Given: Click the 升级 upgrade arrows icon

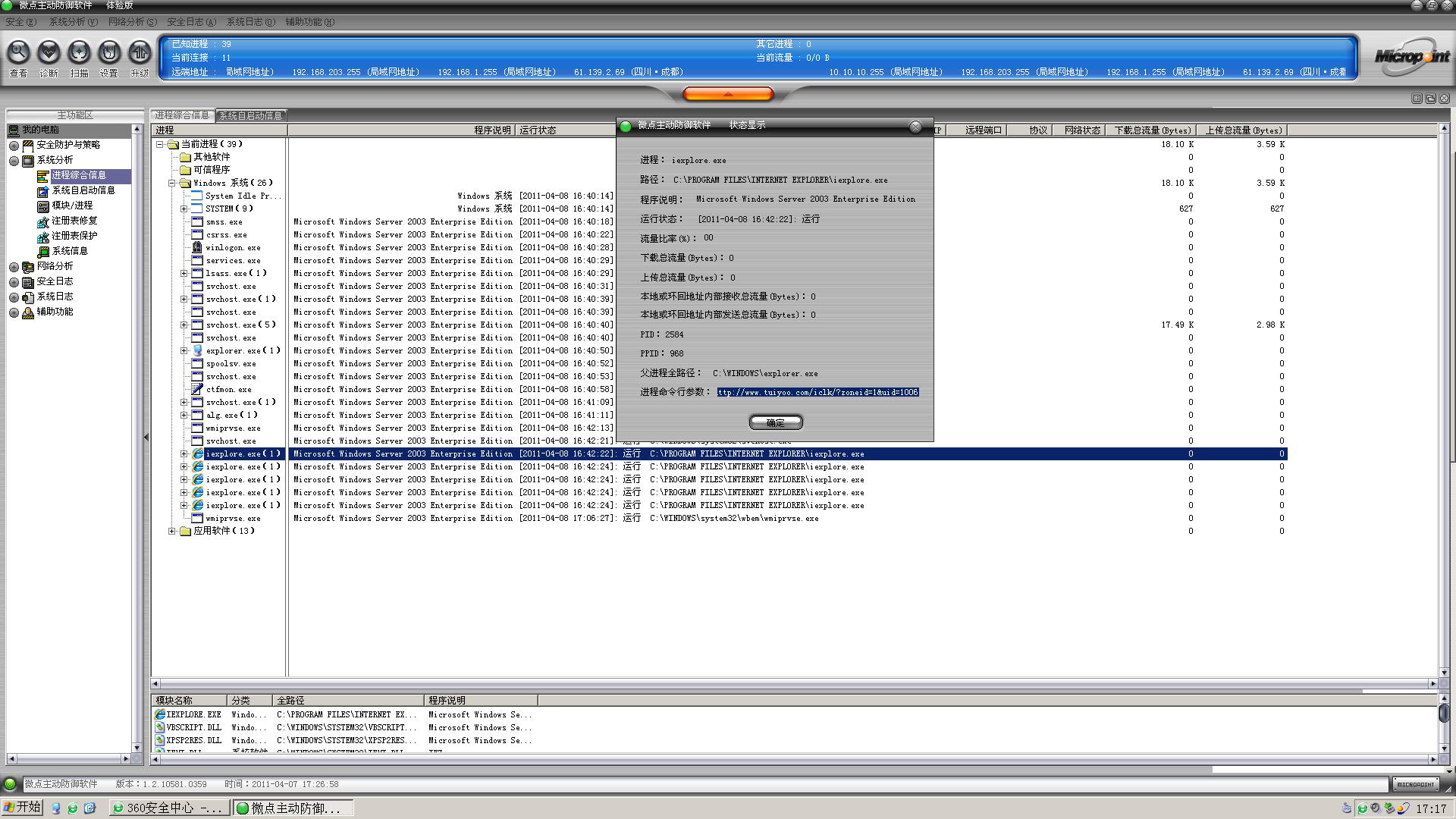Looking at the screenshot, I should (140, 53).
